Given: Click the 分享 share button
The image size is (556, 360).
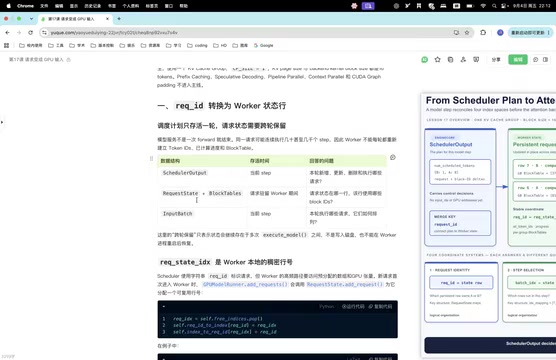Looking at the screenshot, I should [x=496, y=60].
